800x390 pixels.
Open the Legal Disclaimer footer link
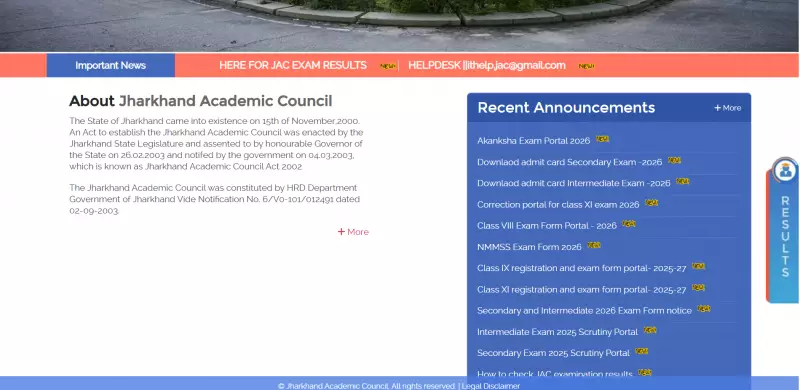(491, 386)
